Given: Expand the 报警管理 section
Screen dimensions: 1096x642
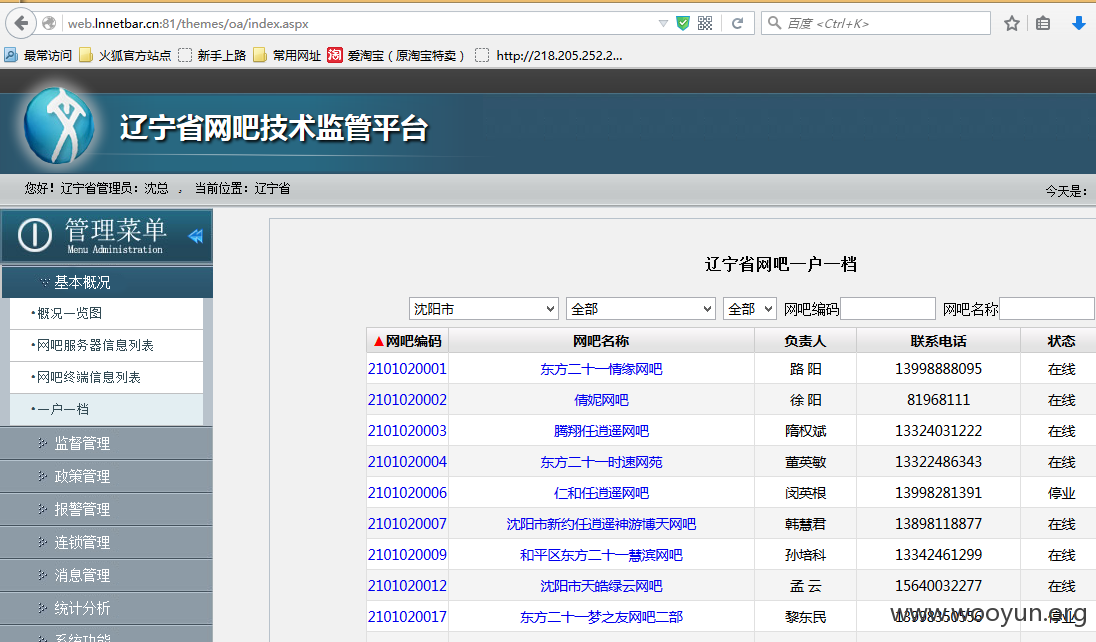Looking at the screenshot, I should point(106,509).
